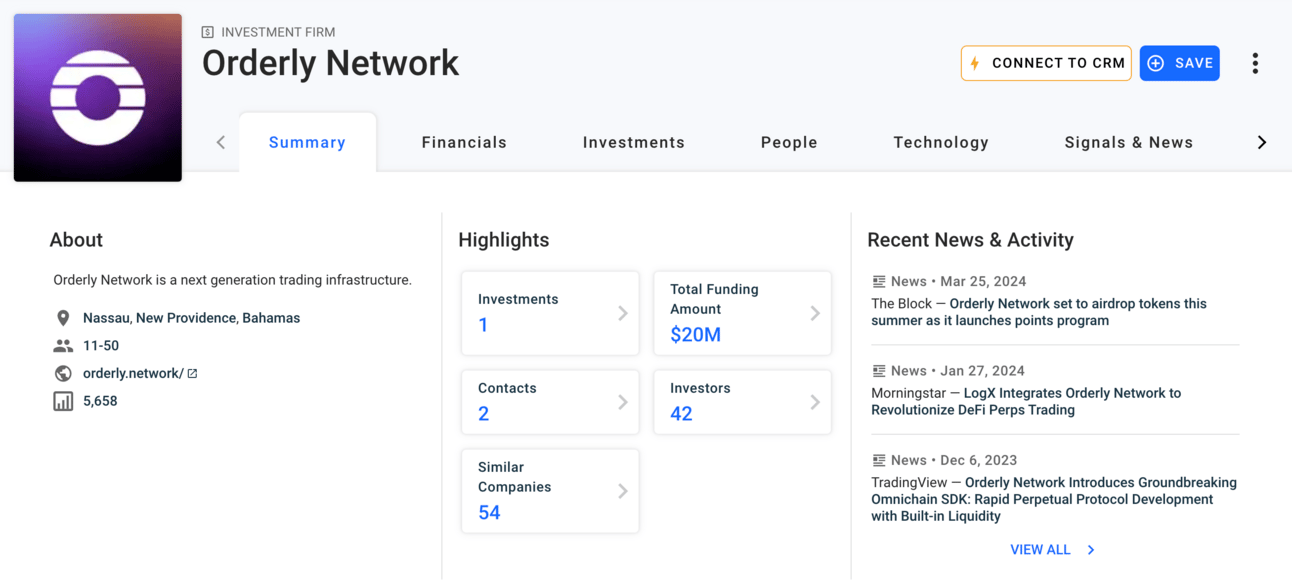Click the plus circle icon in Save
The width and height of the screenshot is (1292, 581).
coord(1156,63)
